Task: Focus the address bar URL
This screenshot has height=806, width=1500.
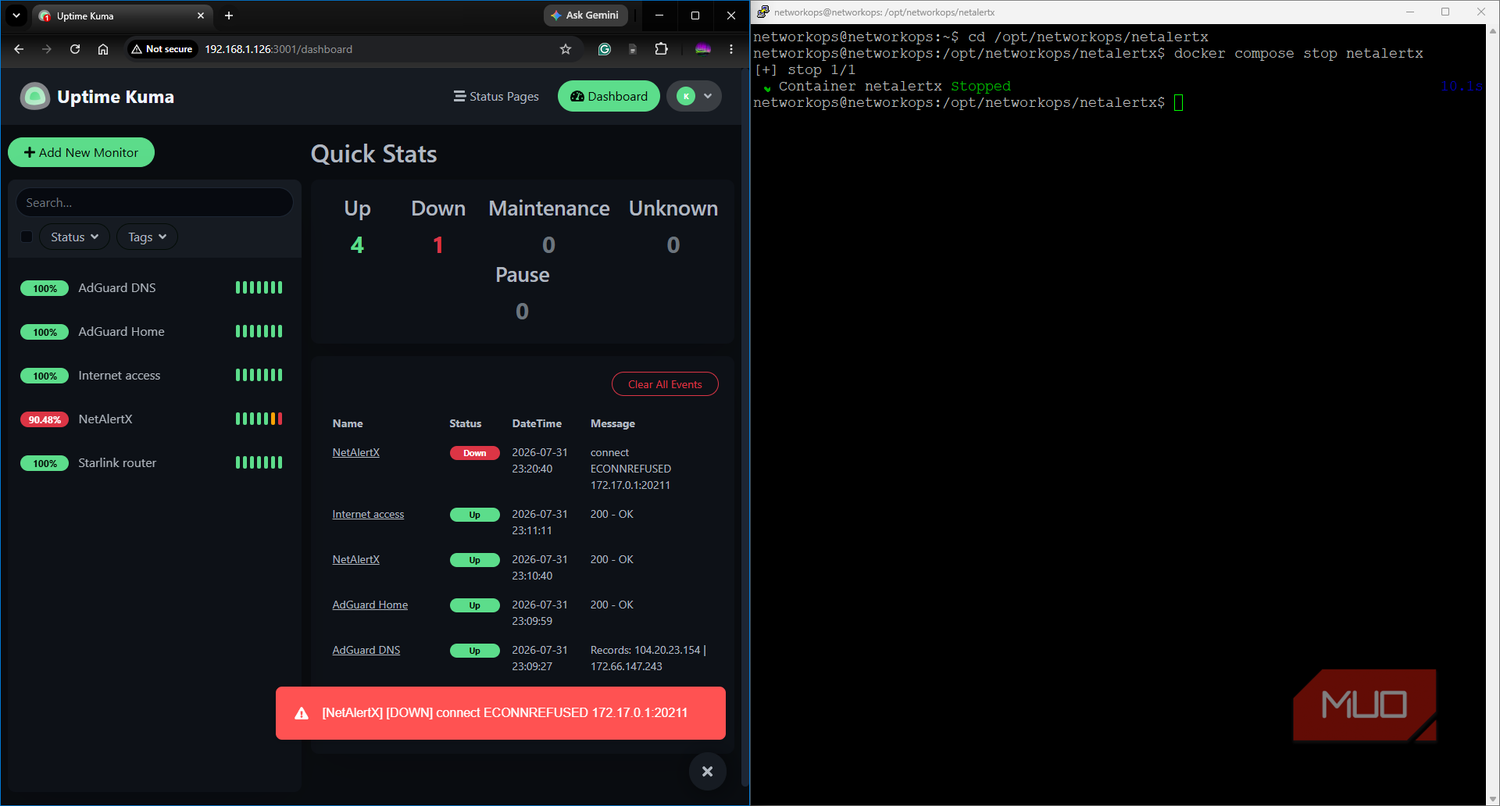Action: [278, 49]
